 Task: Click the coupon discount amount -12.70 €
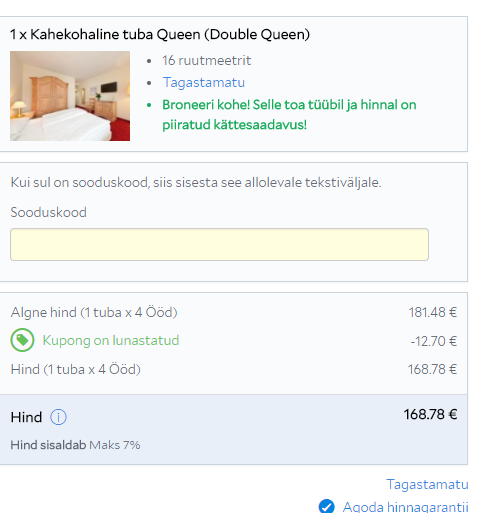[434, 341]
